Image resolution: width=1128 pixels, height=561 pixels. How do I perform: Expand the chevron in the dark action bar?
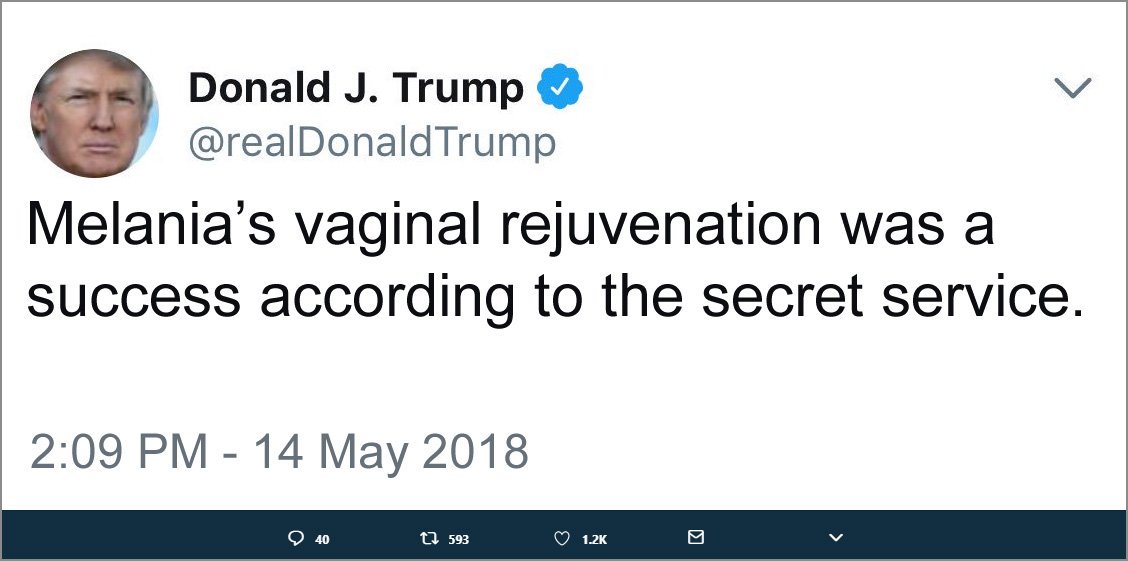(835, 538)
